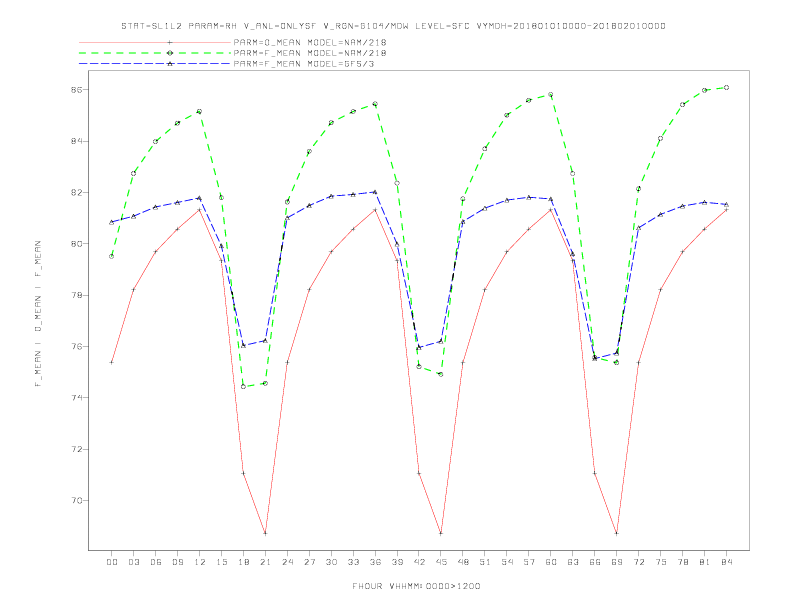Click green NAM forecast circle at hour 84
The width and height of the screenshot is (792, 612).
click(x=726, y=87)
